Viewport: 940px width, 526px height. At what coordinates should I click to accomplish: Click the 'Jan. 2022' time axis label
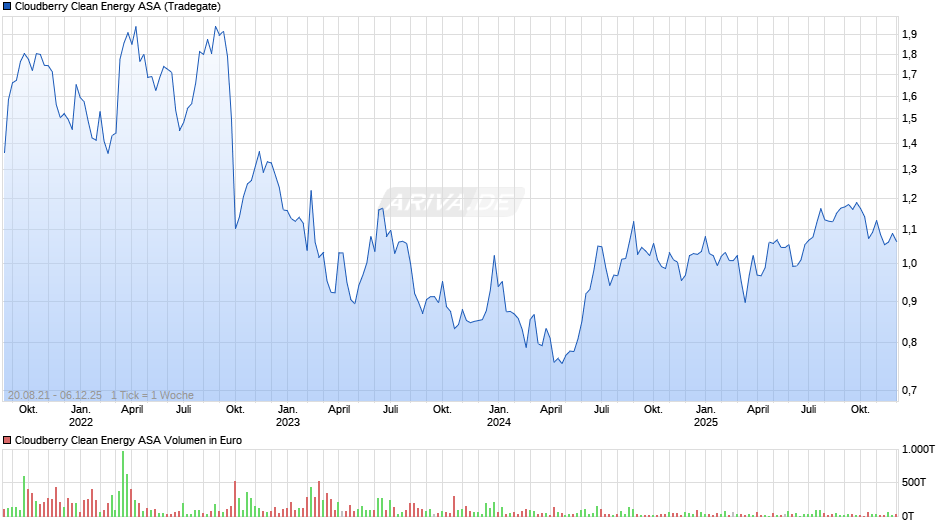click(x=80, y=416)
